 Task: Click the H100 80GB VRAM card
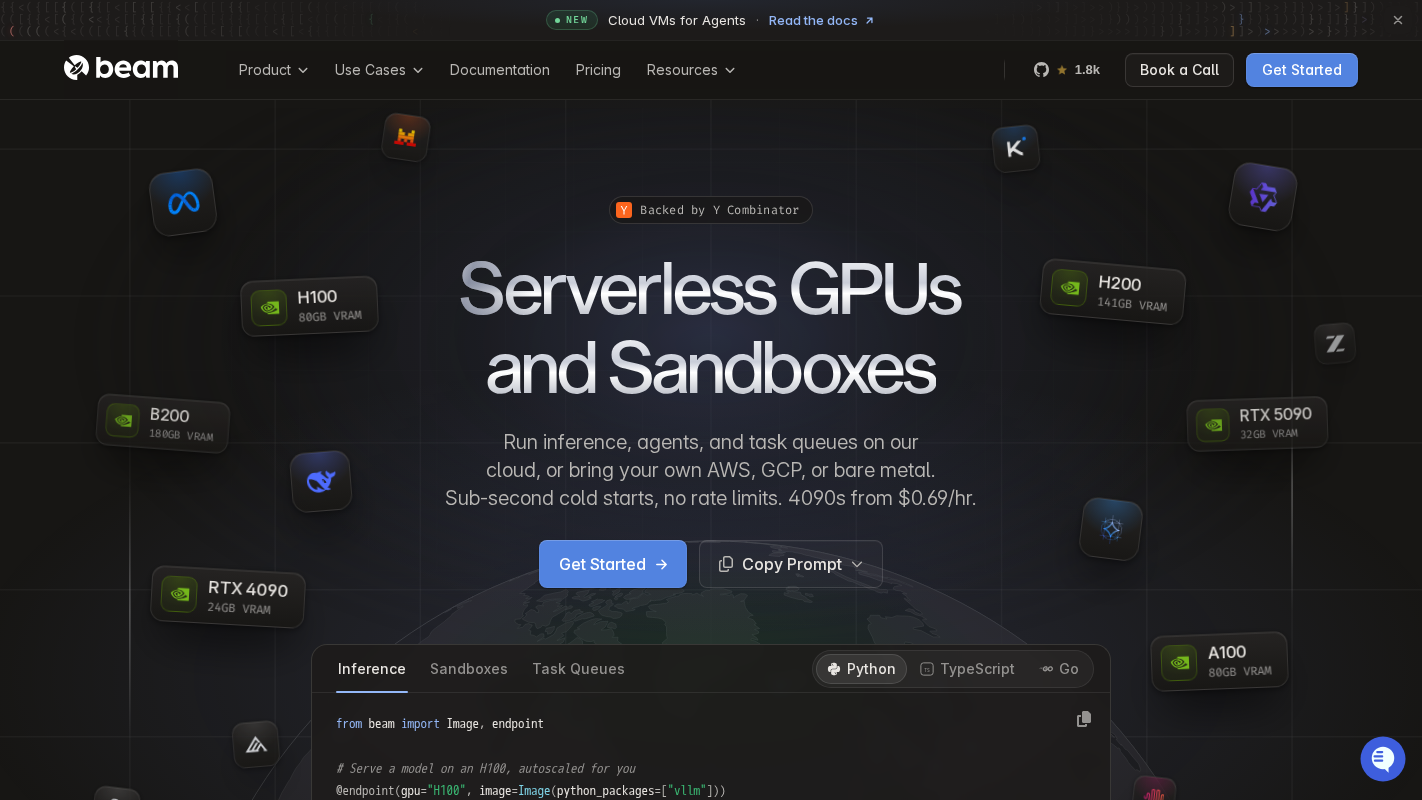[x=309, y=306]
